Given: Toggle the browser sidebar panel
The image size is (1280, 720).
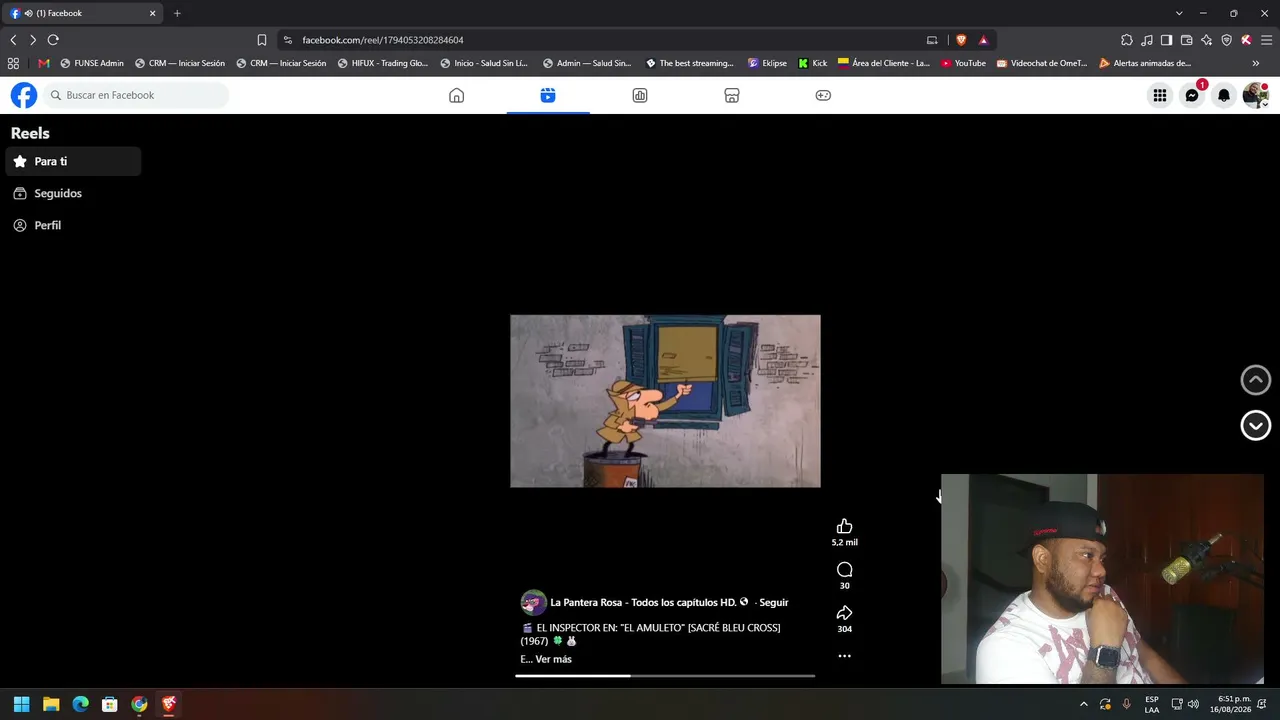Looking at the screenshot, I should tap(1166, 40).
